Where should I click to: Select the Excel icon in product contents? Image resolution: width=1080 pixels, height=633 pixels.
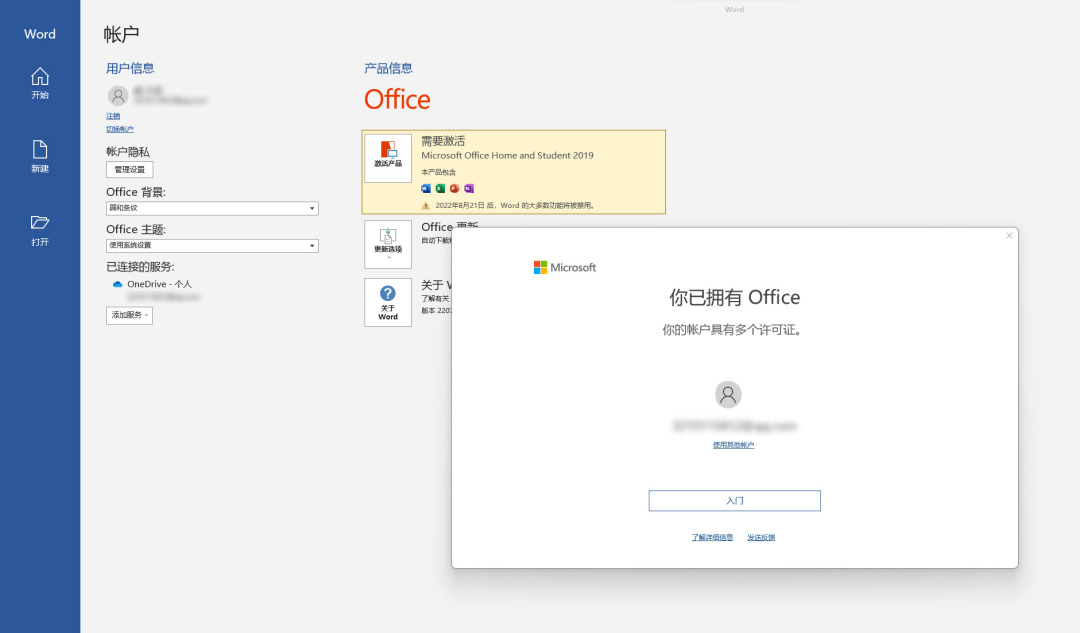(x=440, y=188)
